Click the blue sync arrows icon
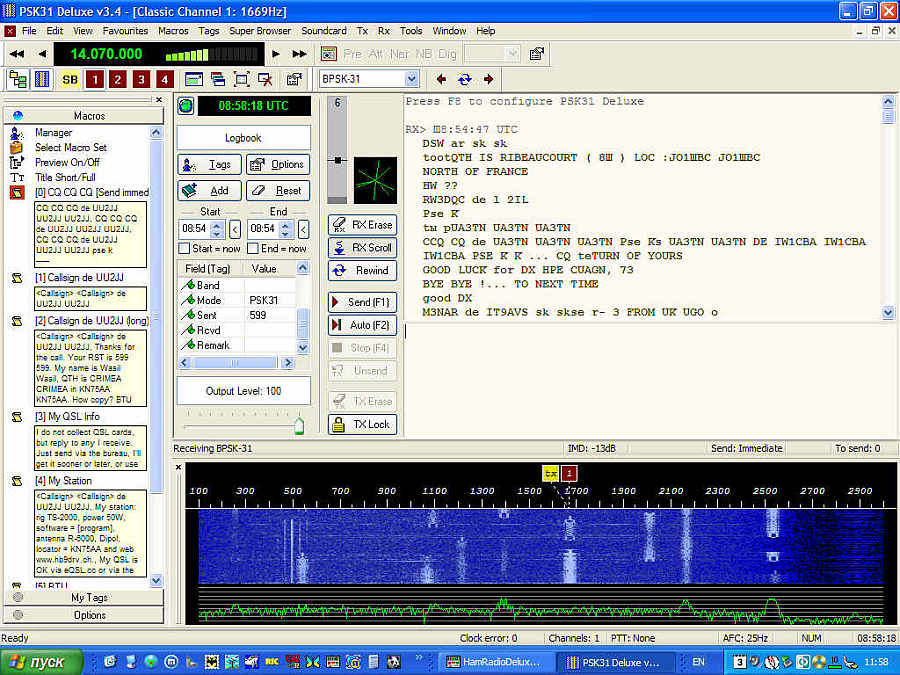Viewport: 900px width, 675px height. [465, 79]
